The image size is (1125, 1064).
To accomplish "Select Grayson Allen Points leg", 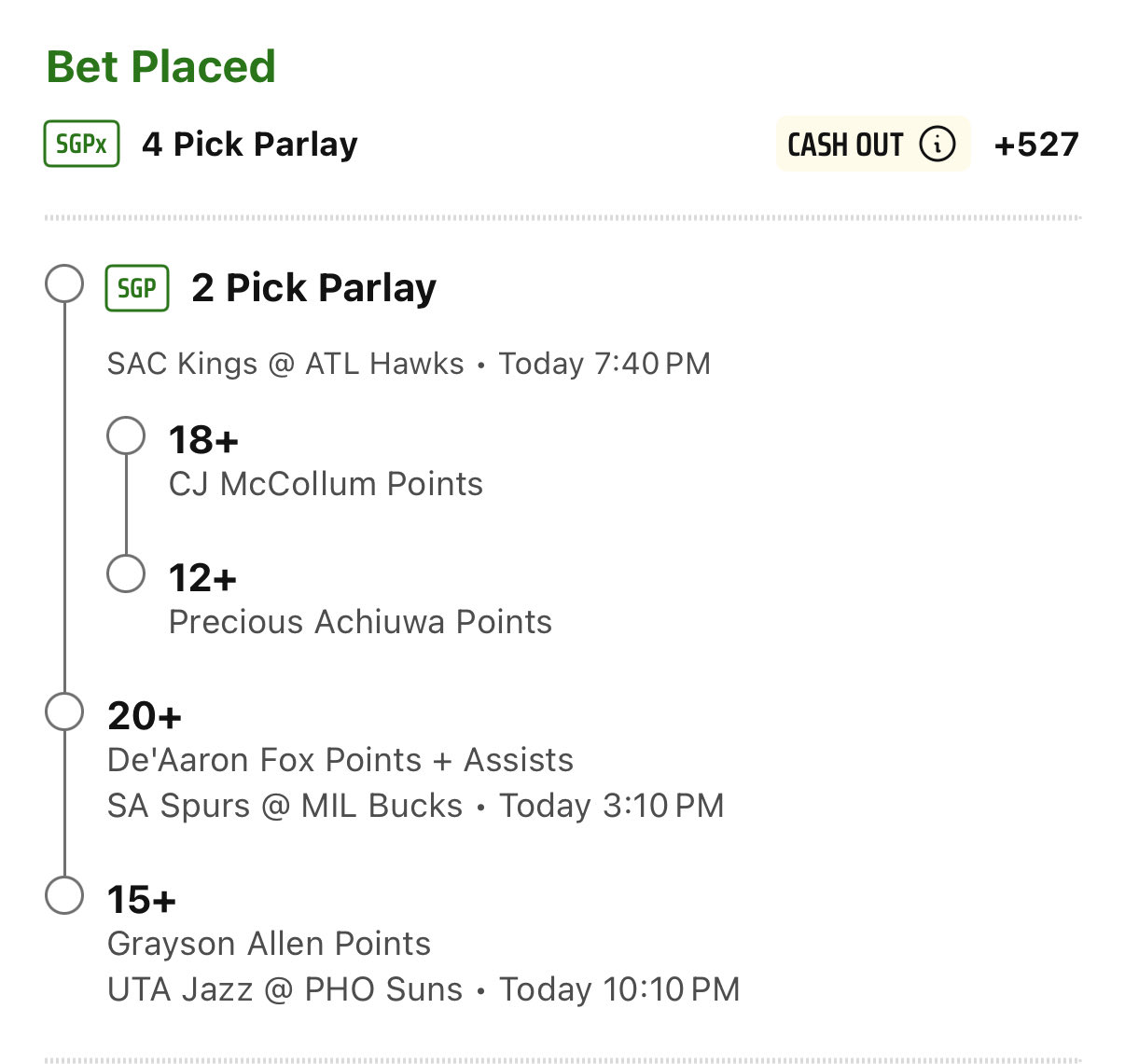I will coord(269,944).
